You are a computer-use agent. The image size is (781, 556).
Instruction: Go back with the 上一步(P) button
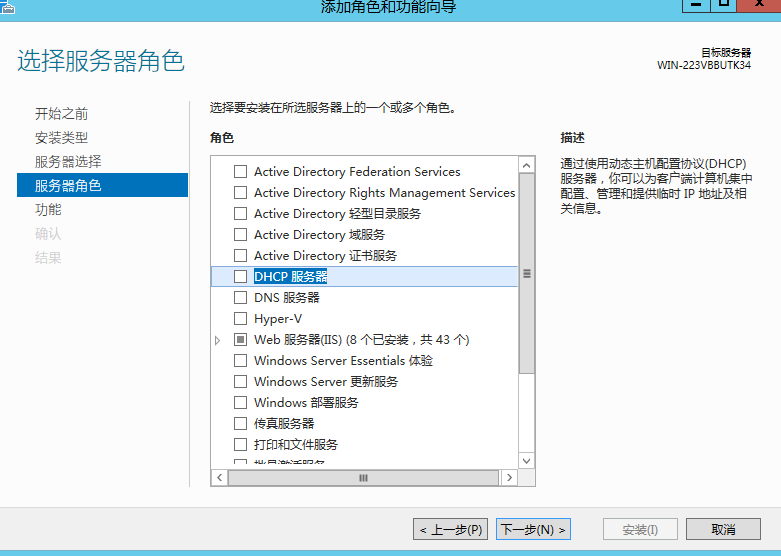[x=451, y=529]
